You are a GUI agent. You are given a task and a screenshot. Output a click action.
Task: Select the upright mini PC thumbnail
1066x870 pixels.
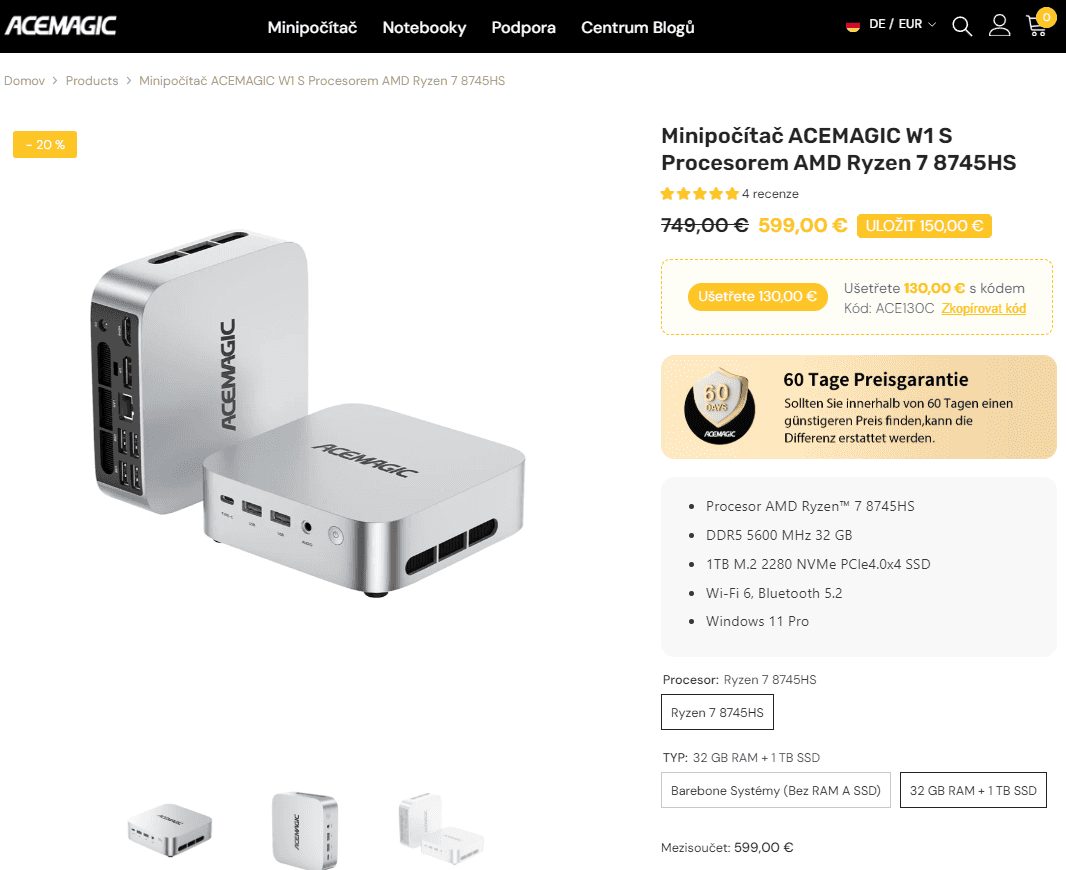click(304, 829)
